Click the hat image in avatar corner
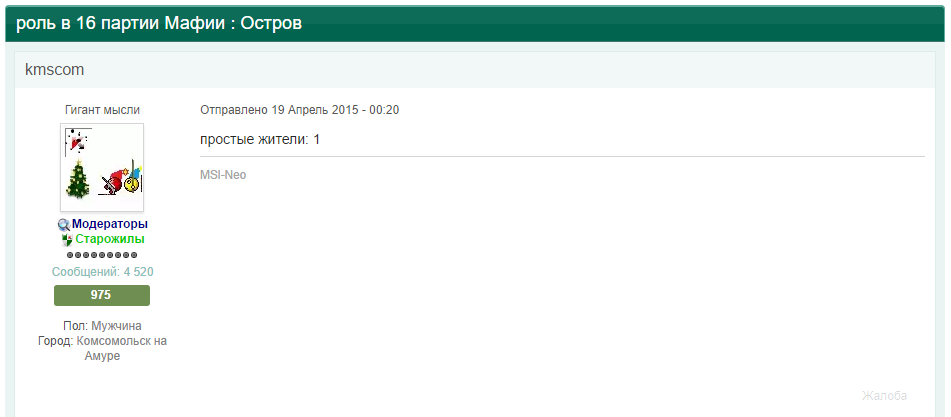The width and height of the screenshot is (951, 417). [x=78, y=141]
